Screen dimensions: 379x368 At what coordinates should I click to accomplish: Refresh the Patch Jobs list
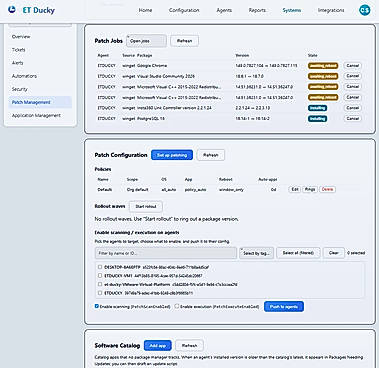184,41
